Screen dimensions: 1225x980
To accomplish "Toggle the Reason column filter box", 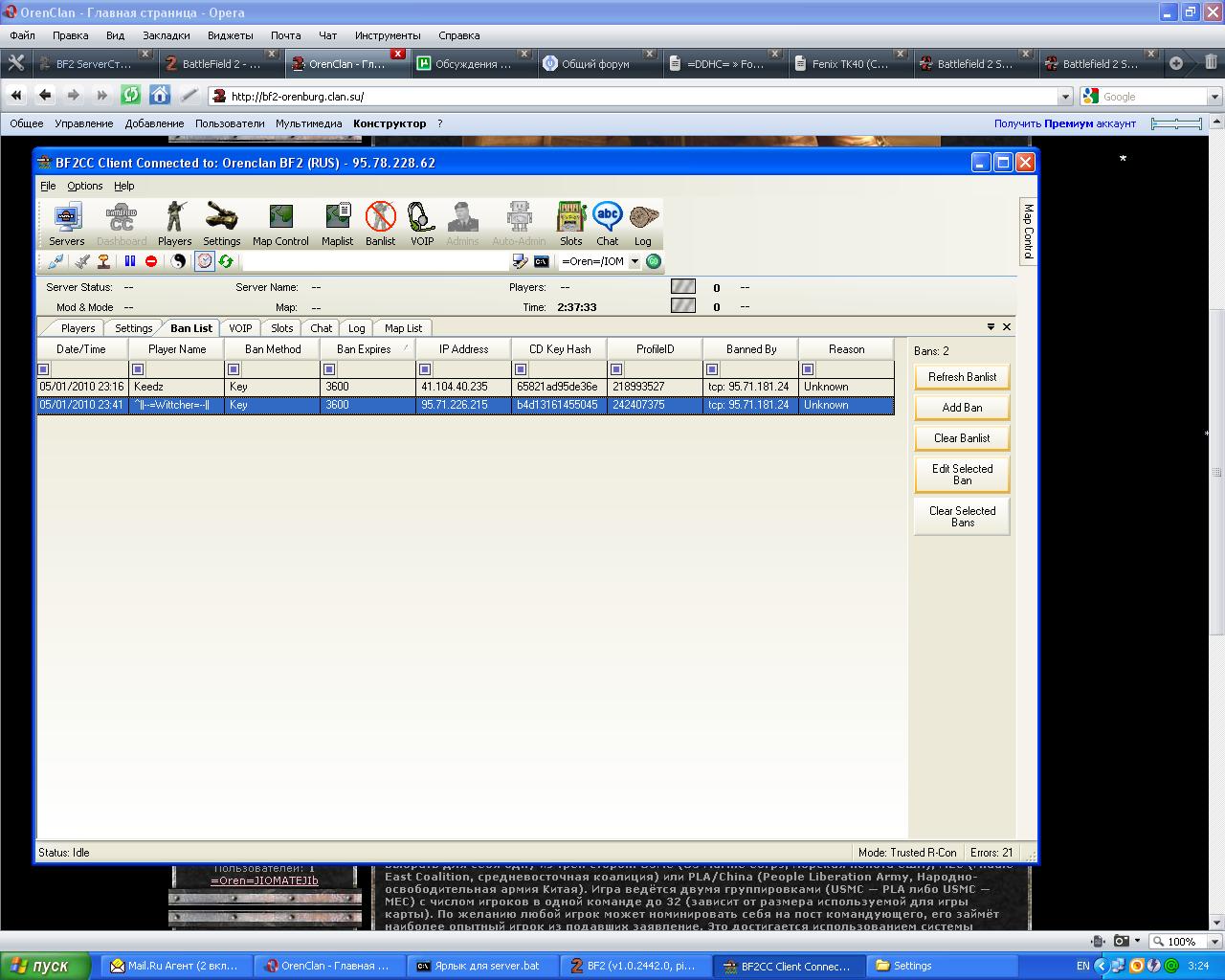I will (x=808, y=369).
